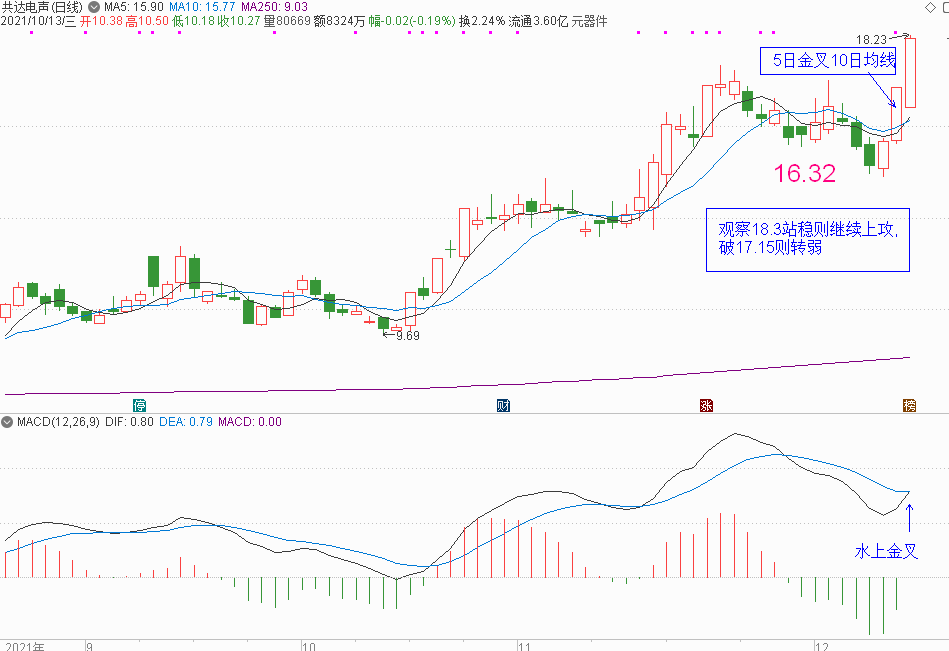Click the 2021/10/13/三 date readout

(x=39, y=21)
